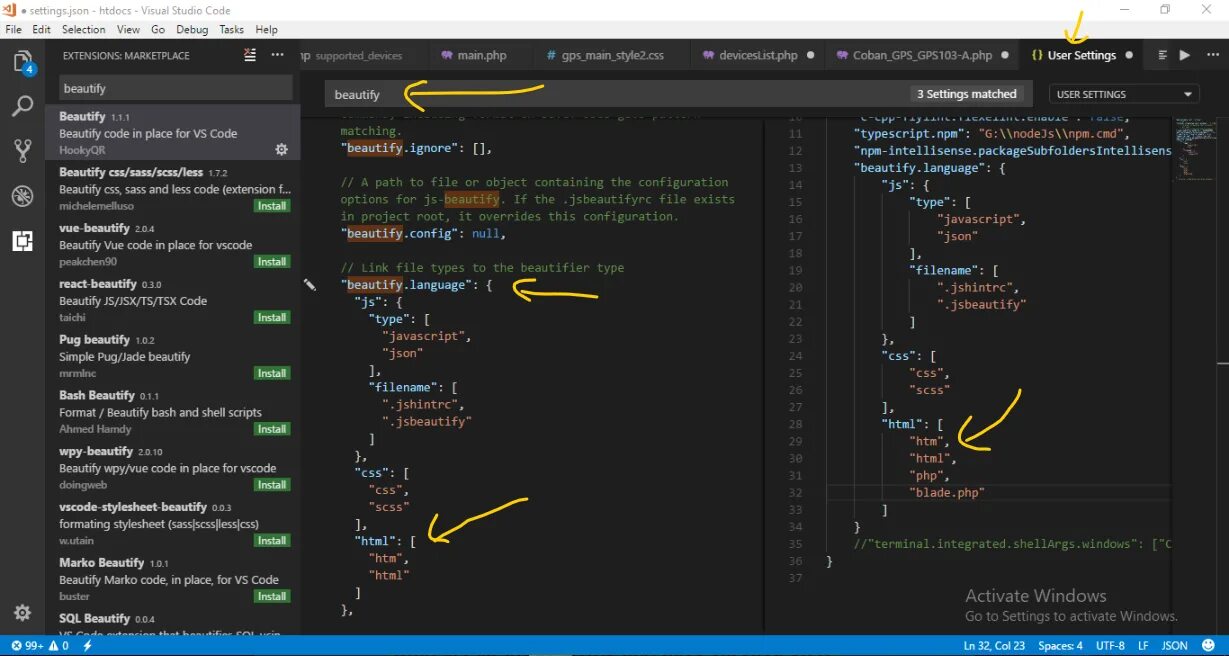This screenshot has height=656, width=1229.
Task: Install react-beautify extension
Action: coord(272,318)
